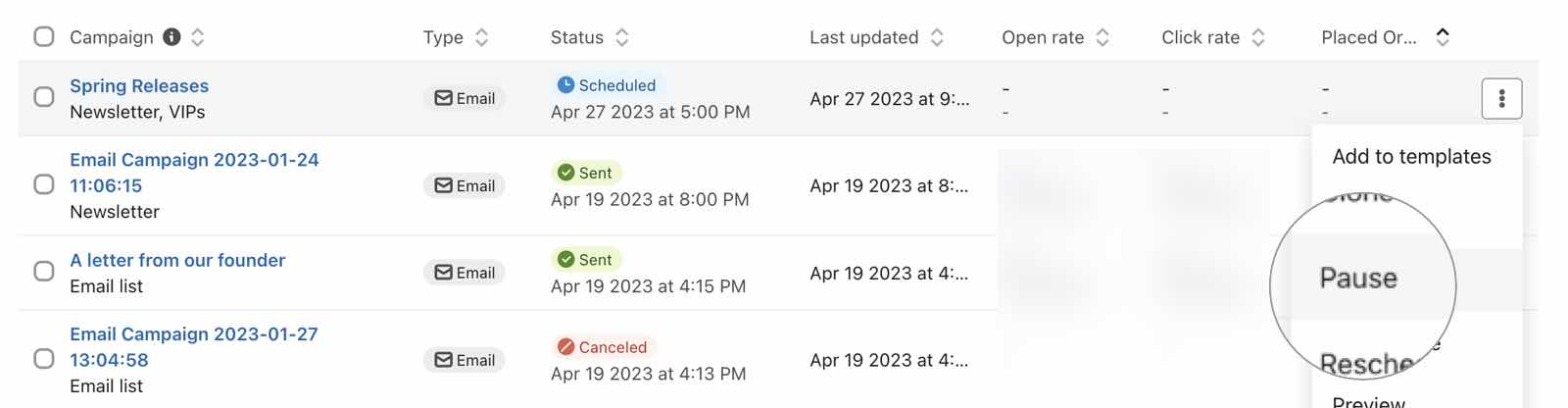
Task: Click the Sent badge for Campaign 2023-01-24
Action: pyautogui.click(x=585, y=173)
